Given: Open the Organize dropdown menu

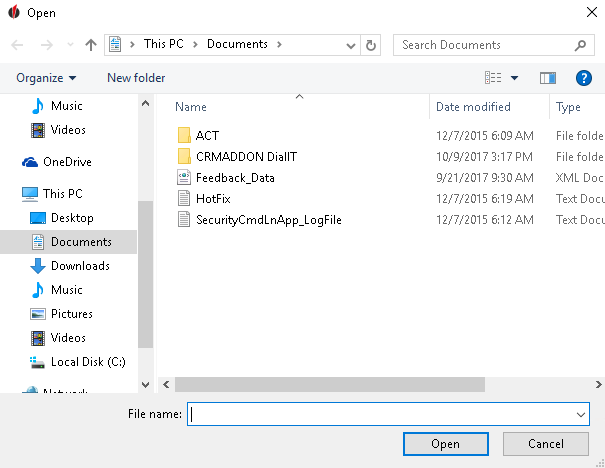Looking at the screenshot, I should point(46,78).
